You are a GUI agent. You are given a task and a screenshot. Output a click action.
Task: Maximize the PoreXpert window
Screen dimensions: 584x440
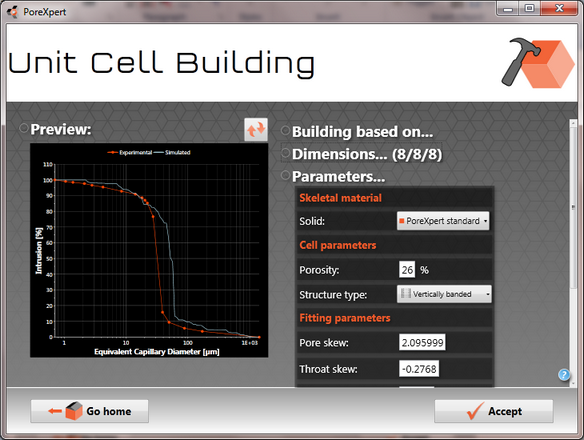tap(529, 9)
